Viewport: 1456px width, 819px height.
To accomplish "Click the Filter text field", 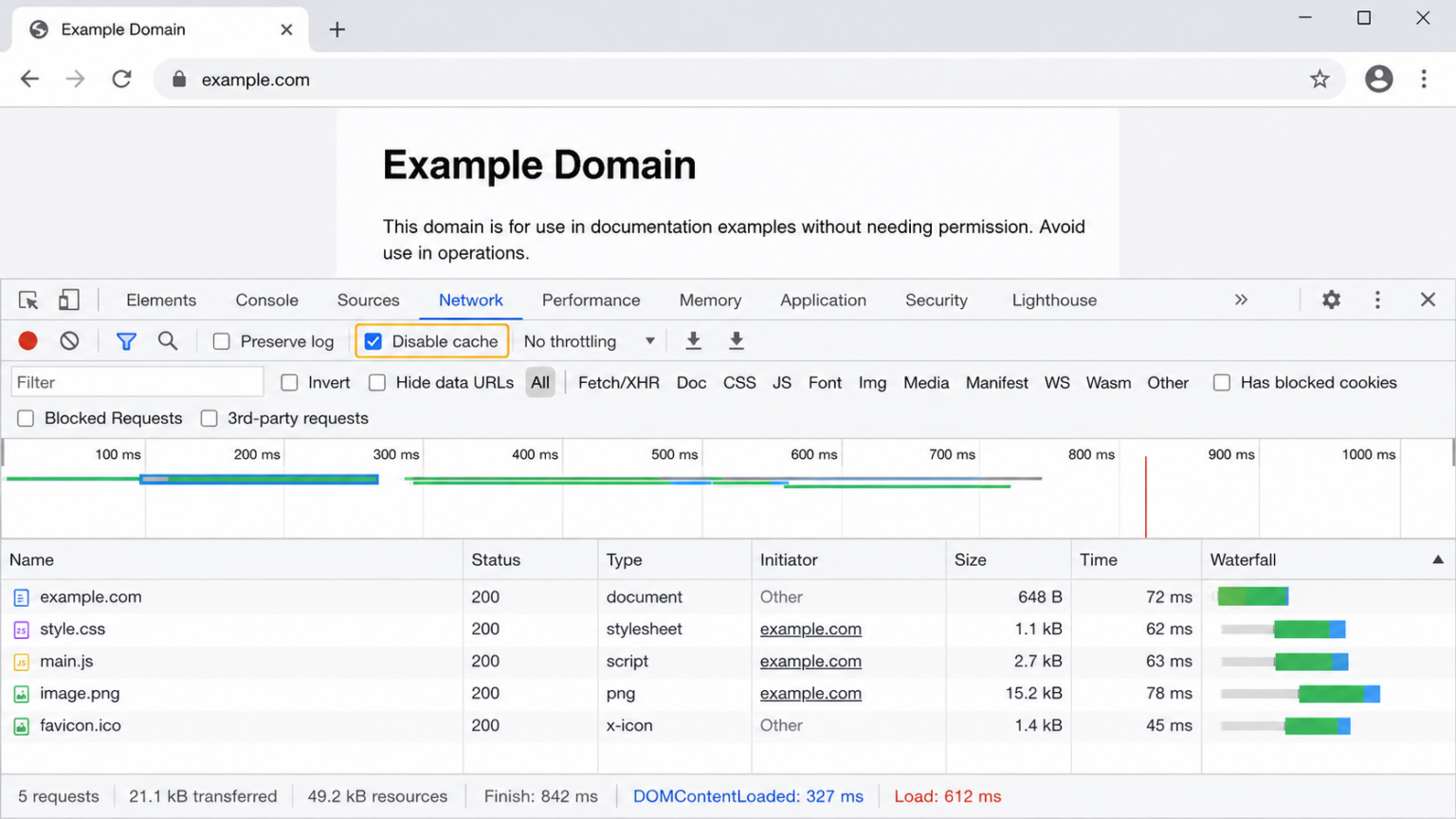I will (137, 383).
